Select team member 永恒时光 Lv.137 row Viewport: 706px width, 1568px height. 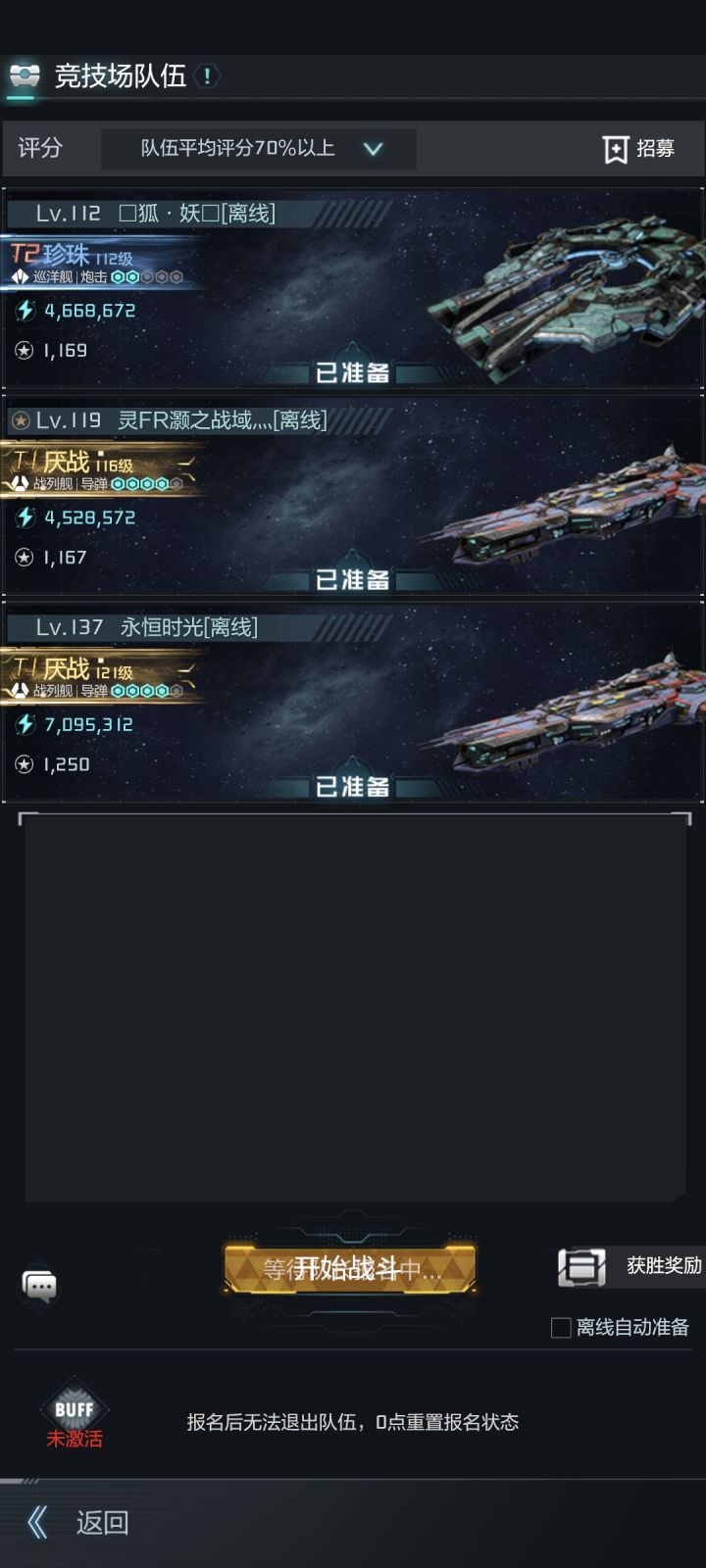click(x=353, y=704)
